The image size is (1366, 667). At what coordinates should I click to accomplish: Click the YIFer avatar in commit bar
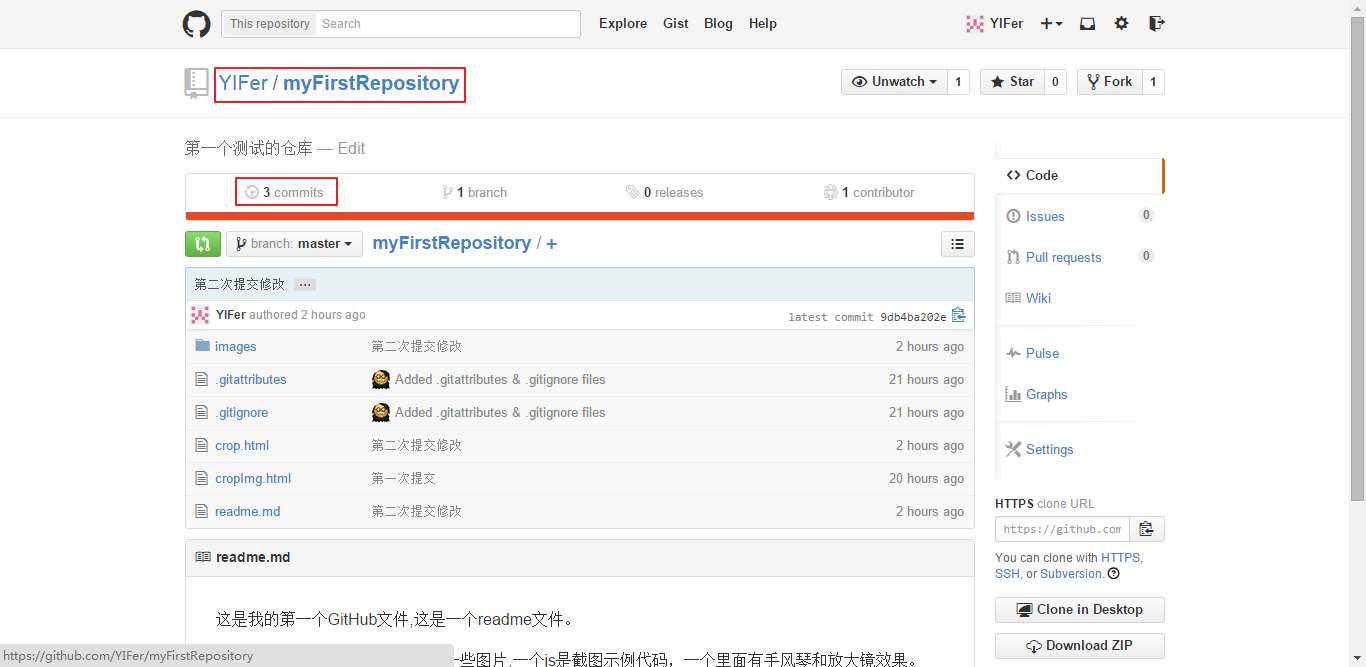pyautogui.click(x=200, y=315)
